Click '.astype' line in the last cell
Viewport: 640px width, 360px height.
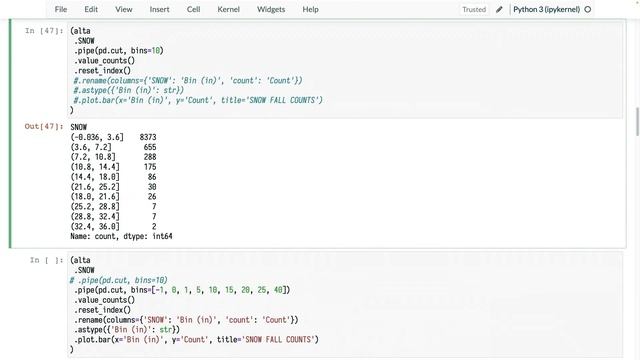coord(127,329)
